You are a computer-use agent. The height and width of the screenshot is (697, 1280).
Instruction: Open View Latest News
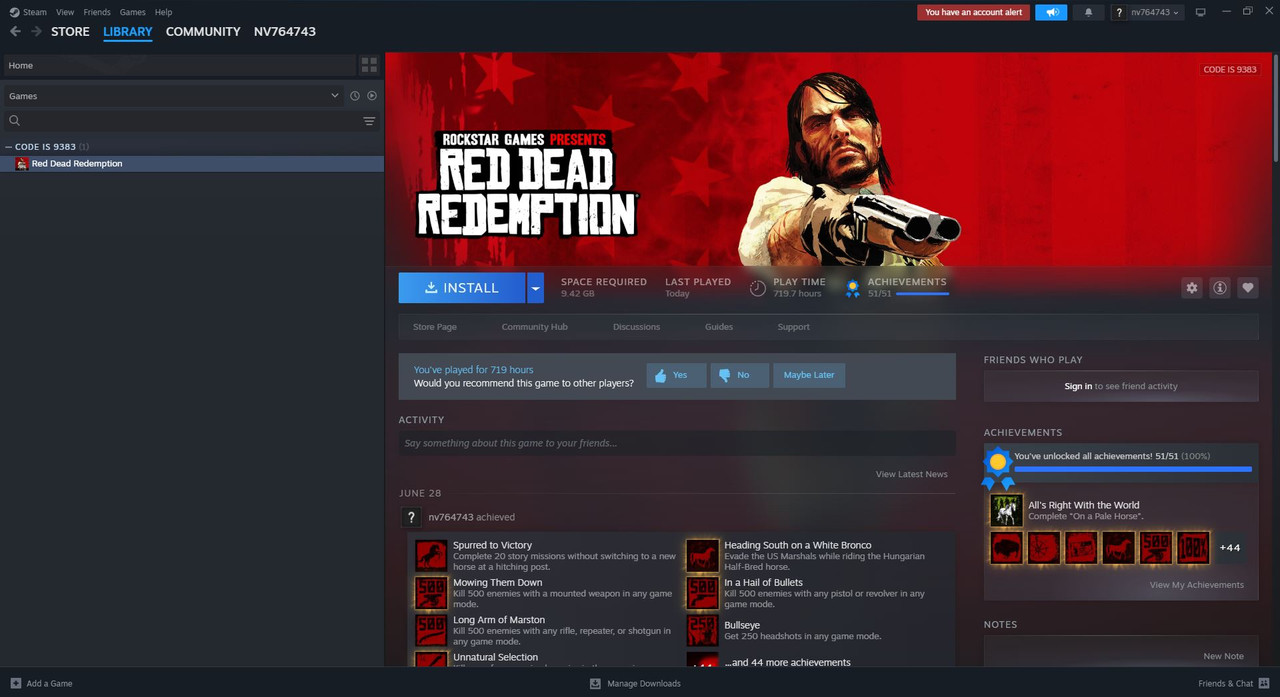[x=912, y=474]
